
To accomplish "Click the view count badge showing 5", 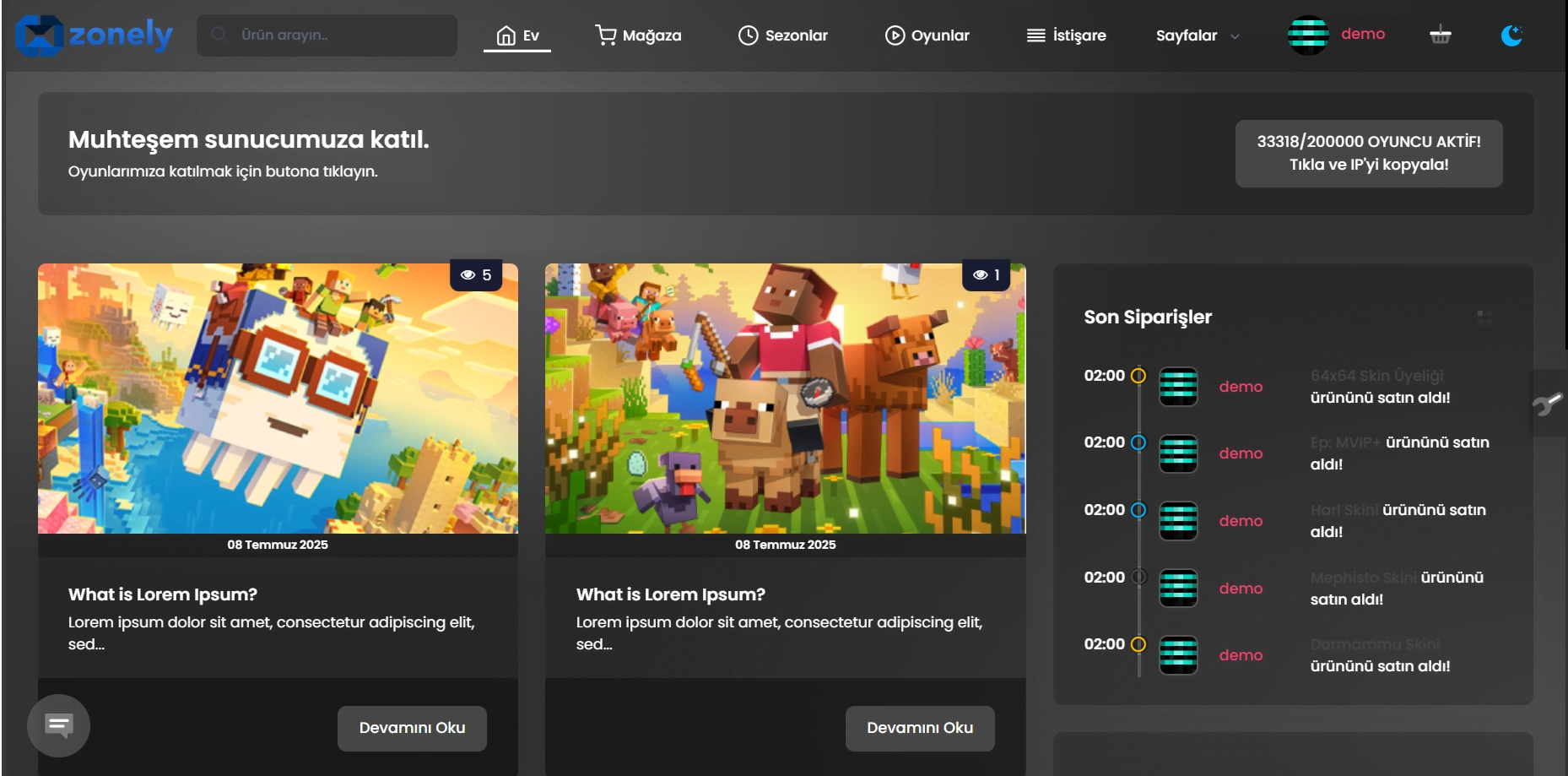I will [476, 275].
